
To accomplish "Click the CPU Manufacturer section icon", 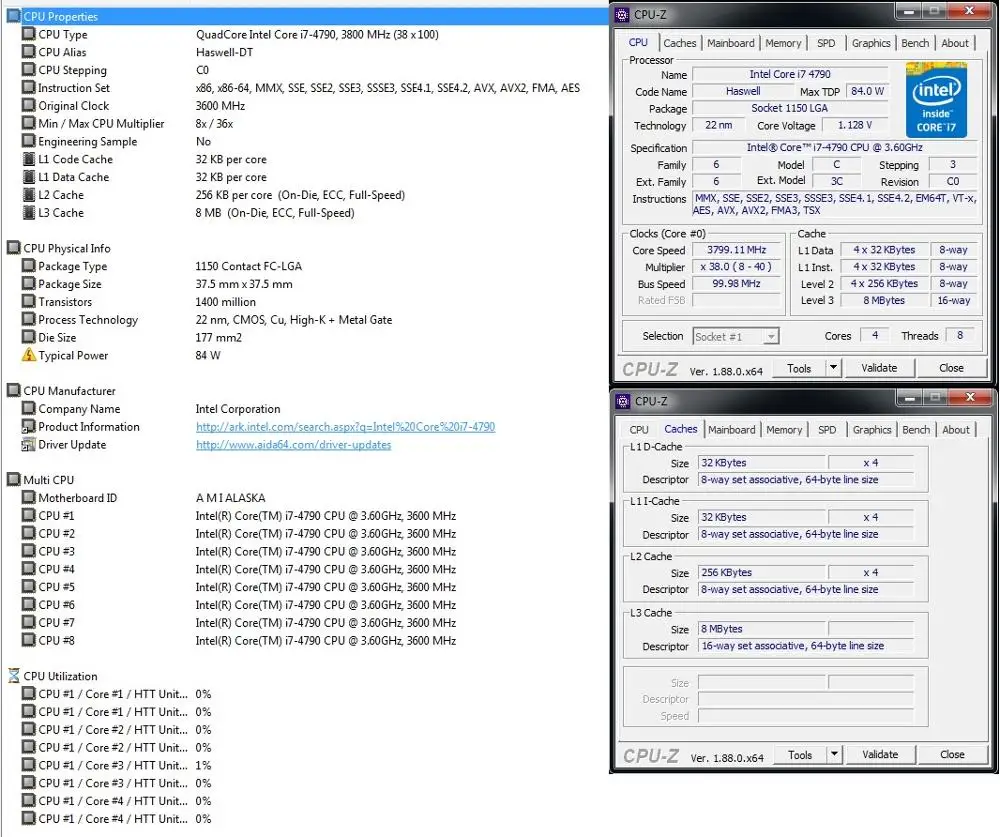I will pyautogui.click(x=13, y=390).
